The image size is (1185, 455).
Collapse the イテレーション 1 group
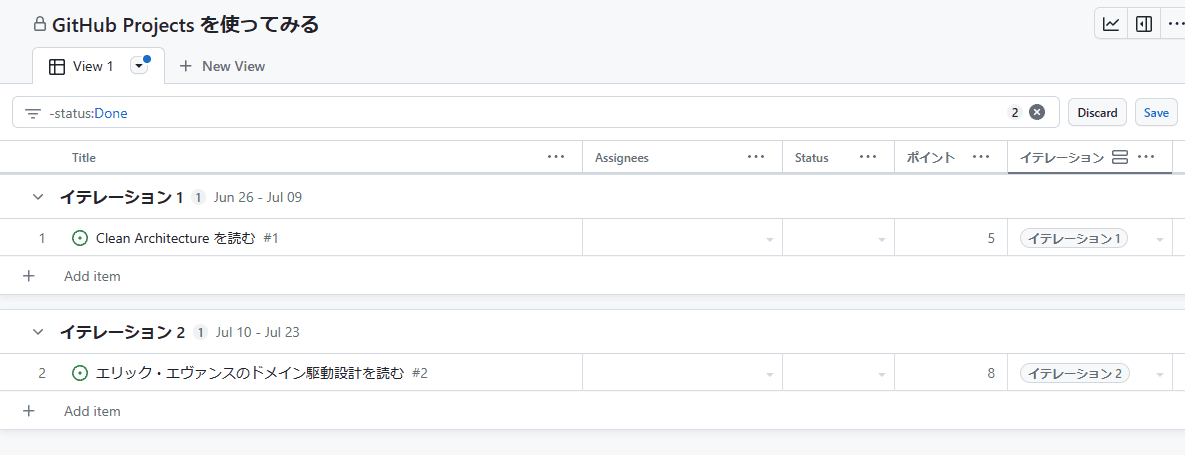pos(38,197)
